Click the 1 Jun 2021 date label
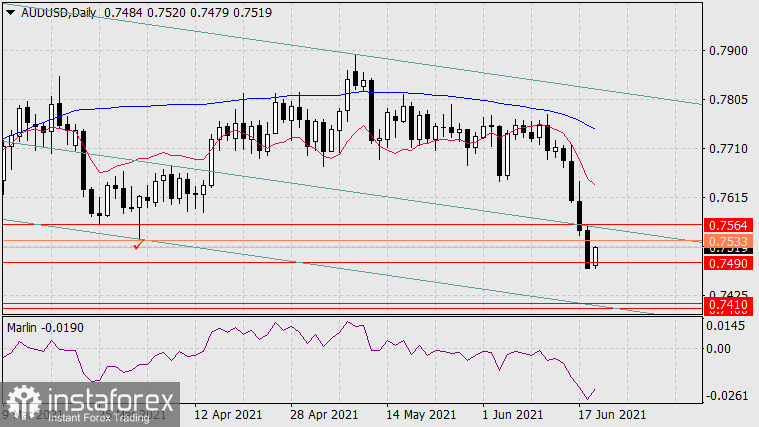The width and height of the screenshot is (759, 427). click(513, 415)
